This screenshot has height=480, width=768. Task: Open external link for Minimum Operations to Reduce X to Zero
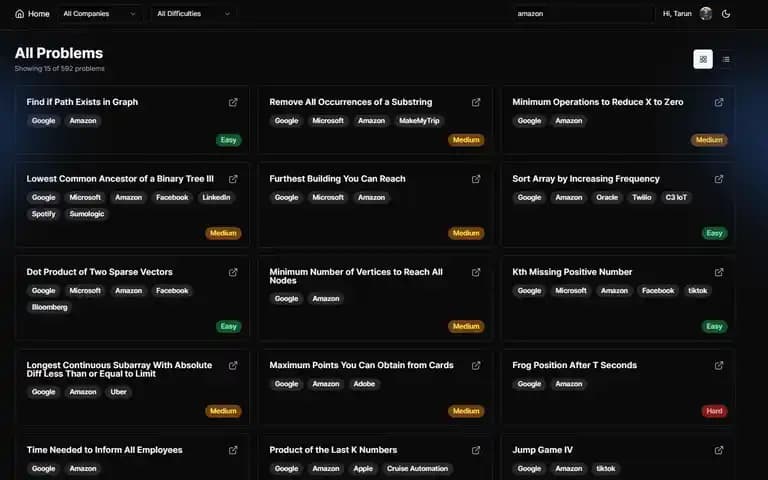point(719,102)
